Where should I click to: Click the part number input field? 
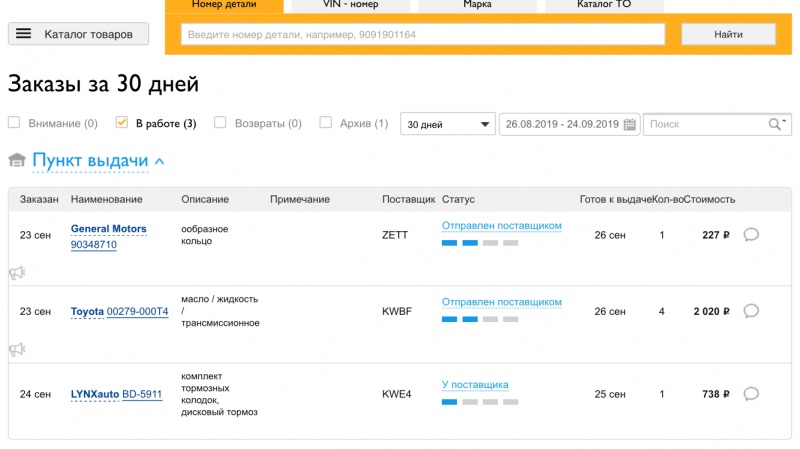pyautogui.click(x=422, y=34)
